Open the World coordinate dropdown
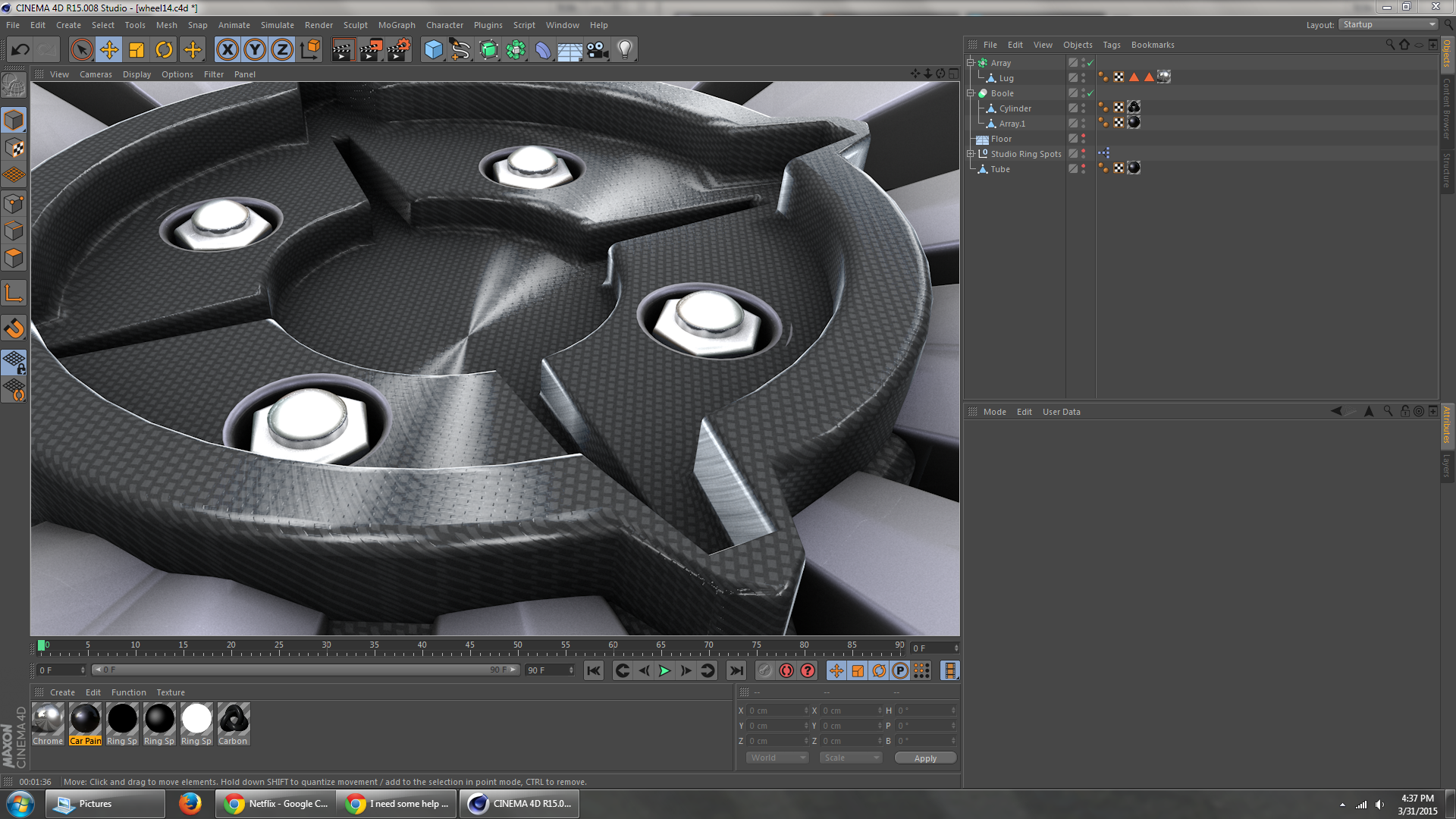The width and height of the screenshot is (1456, 819). 777,758
